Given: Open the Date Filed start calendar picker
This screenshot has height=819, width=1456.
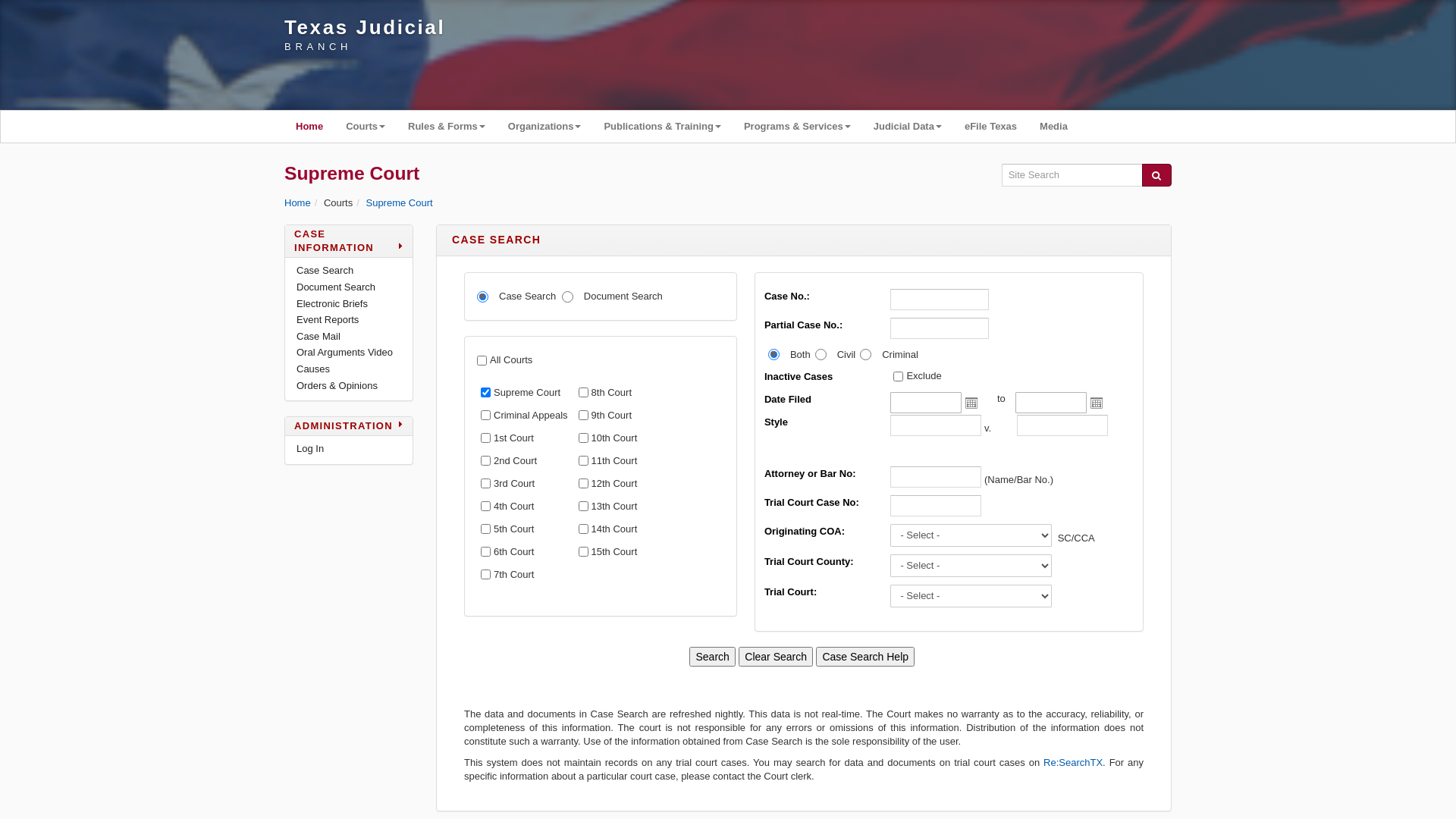Looking at the screenshot, I should (971, 403).
